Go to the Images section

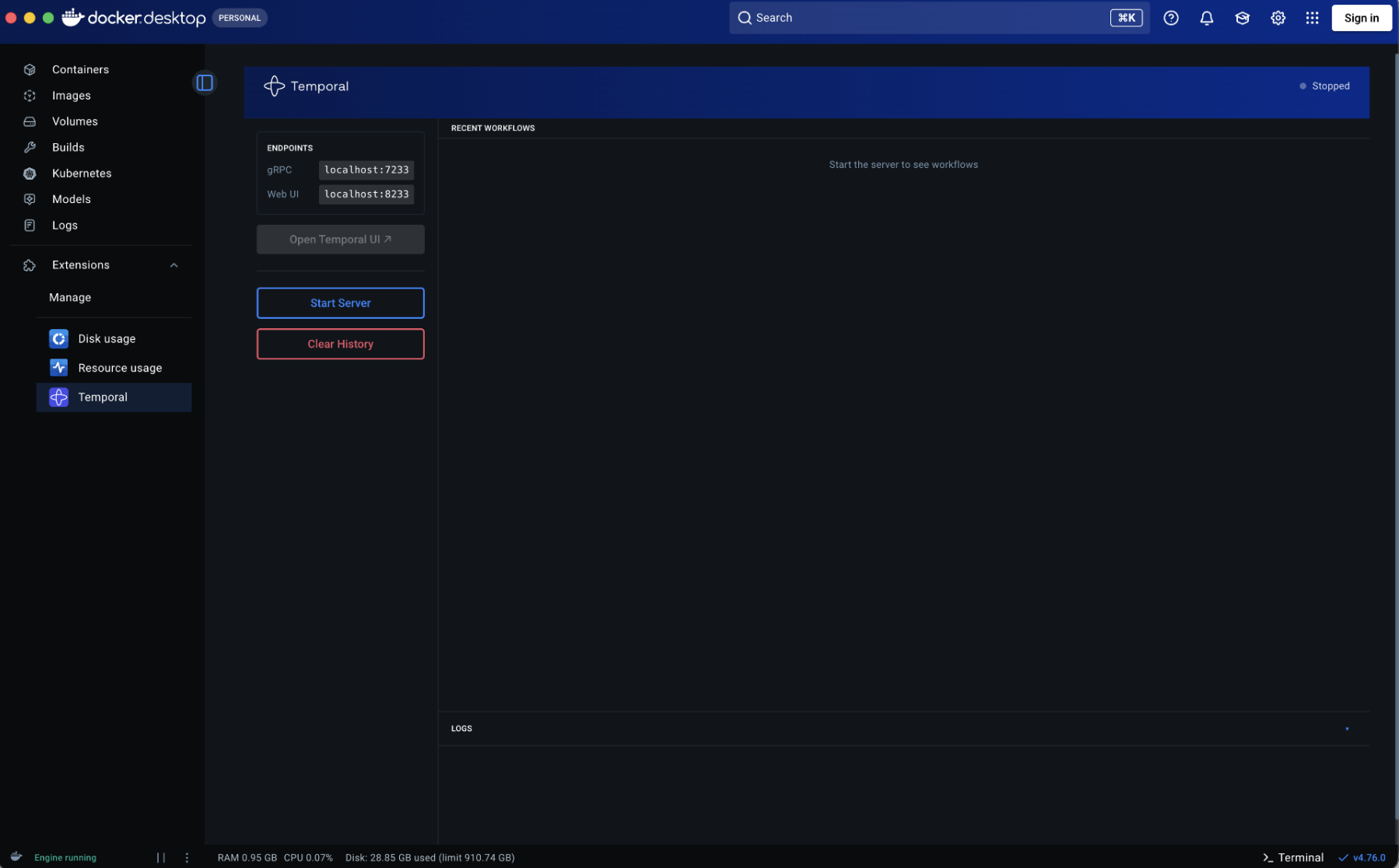(x=72, y=95)
